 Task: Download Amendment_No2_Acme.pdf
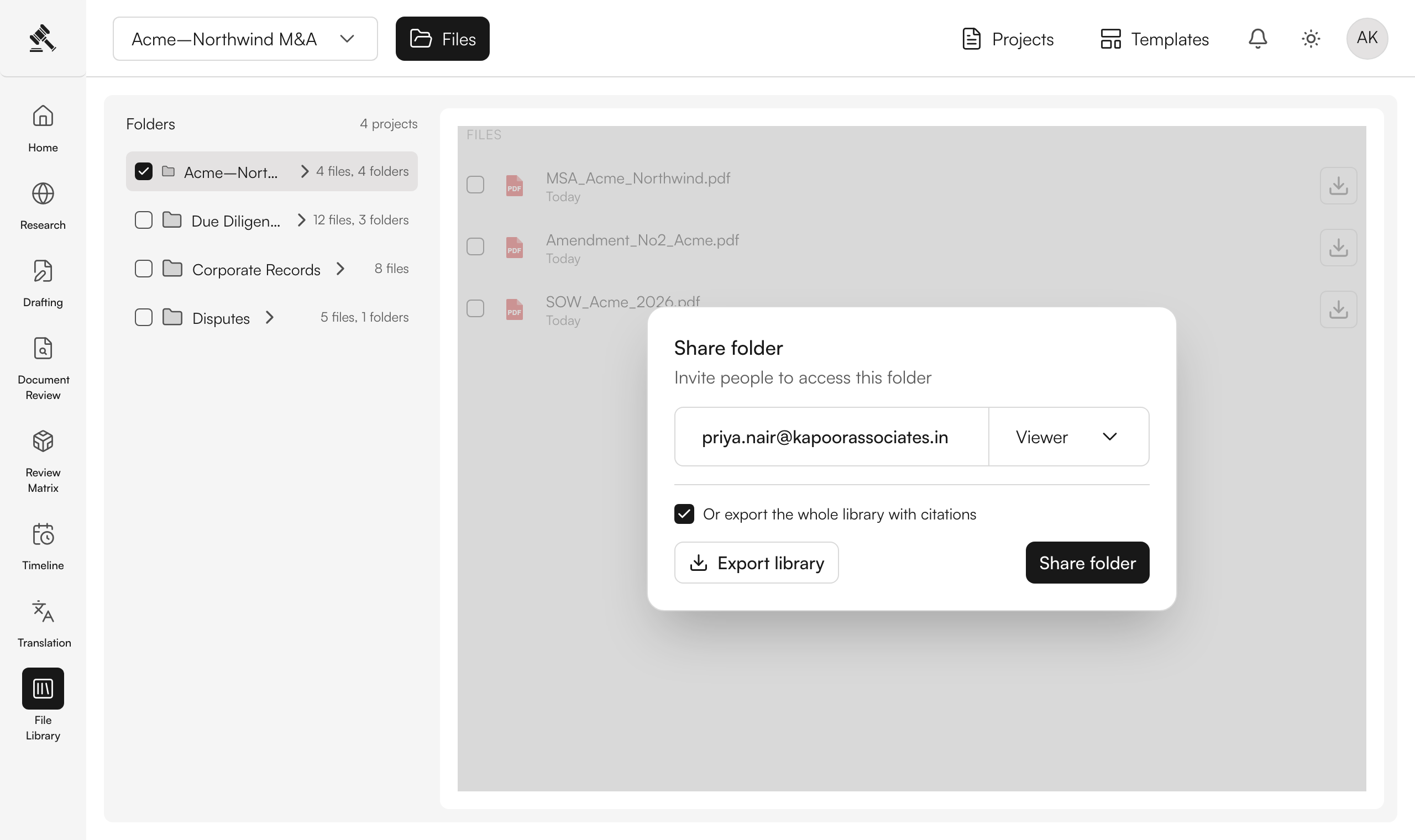click(1338, 248)
